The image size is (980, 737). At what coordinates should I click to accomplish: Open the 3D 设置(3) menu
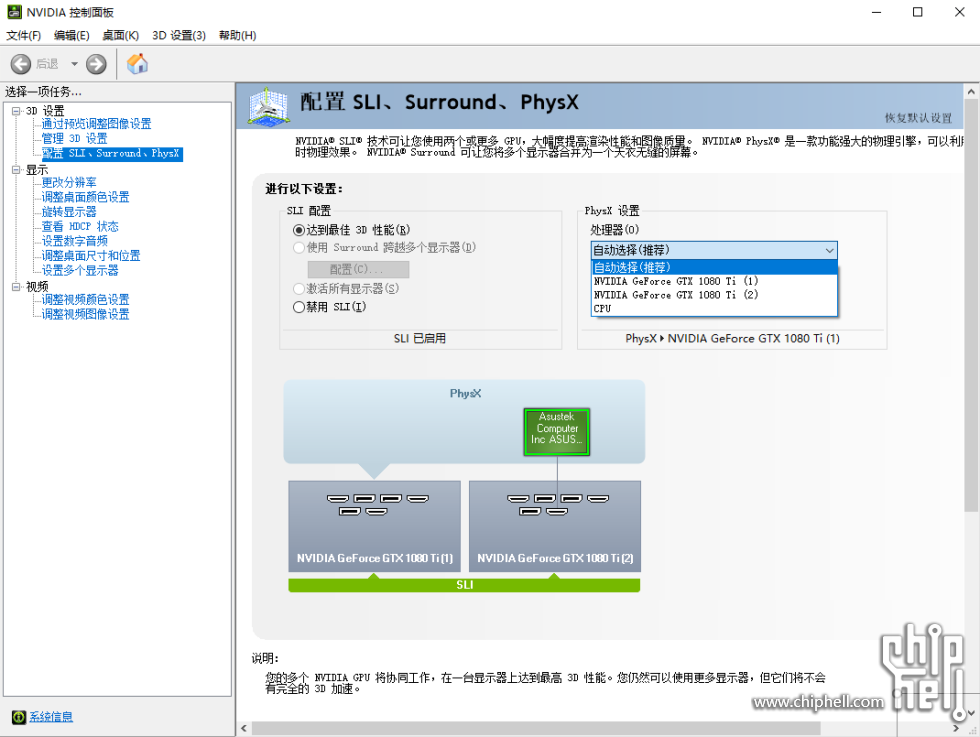pos(179,36)
